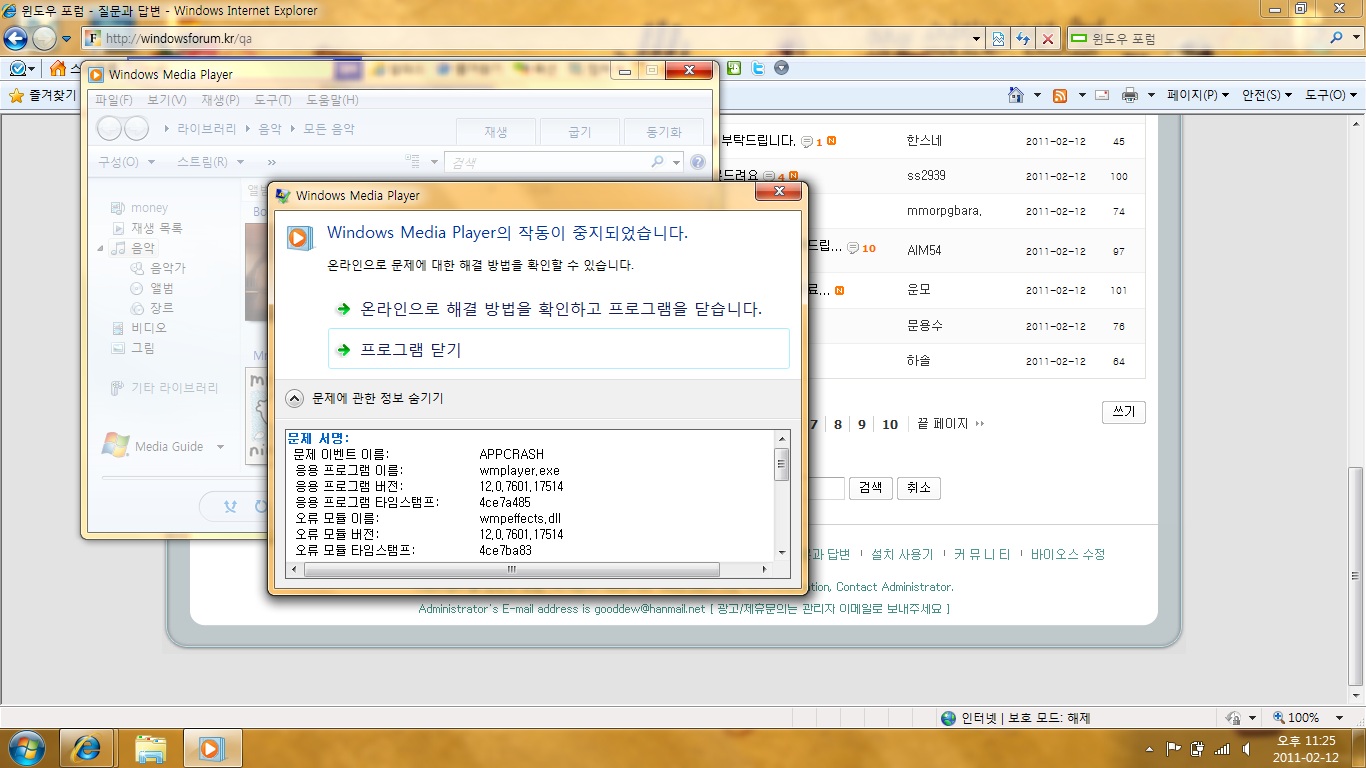Open the 스트림(R) dropdown in Media Player
This screenshot has height=768, width=1366.
tap(212, 162)
